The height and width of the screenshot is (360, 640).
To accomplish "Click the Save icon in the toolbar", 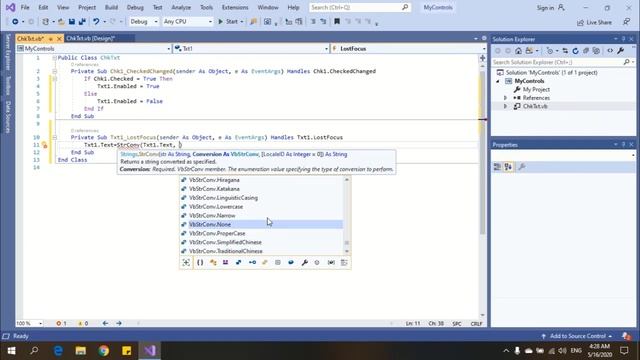I will [72, 22].
